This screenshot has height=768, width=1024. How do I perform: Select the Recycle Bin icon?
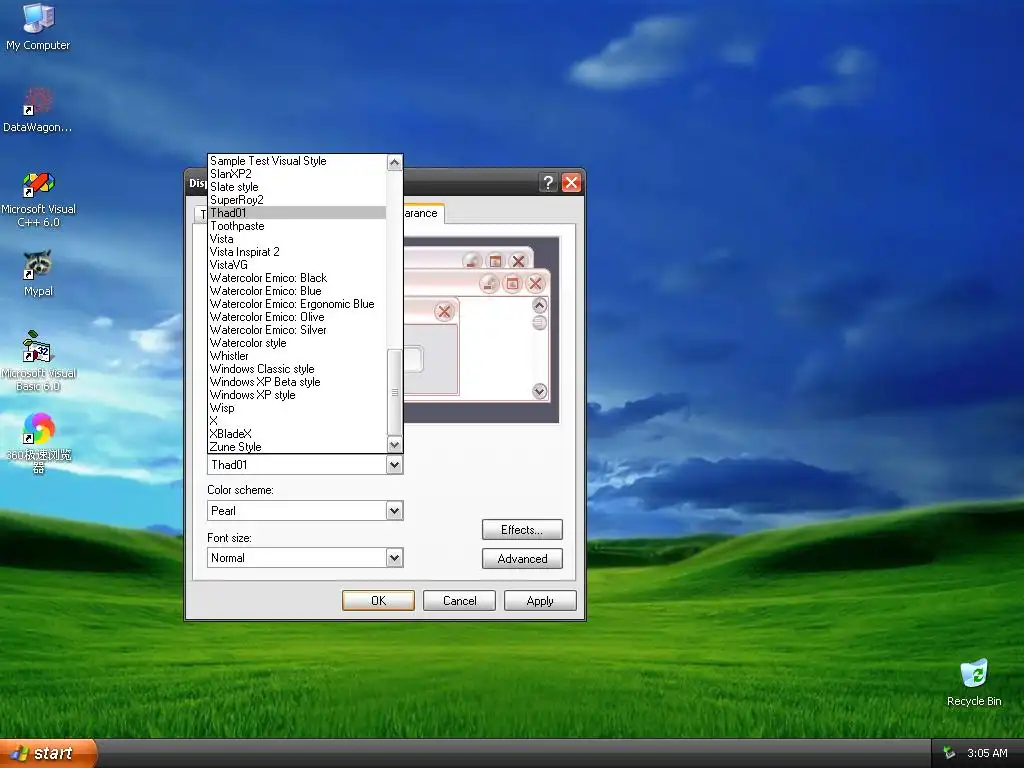tap(974, 682)
